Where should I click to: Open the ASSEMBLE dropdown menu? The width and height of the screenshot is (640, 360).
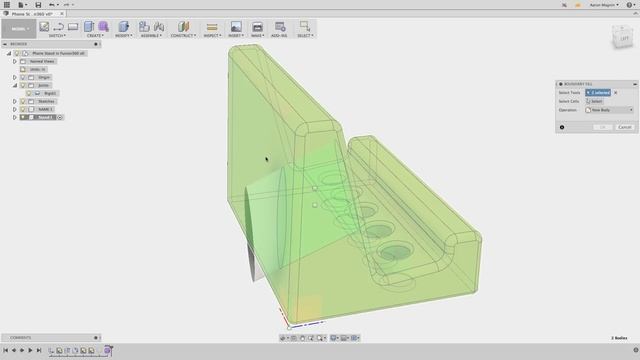151,36
